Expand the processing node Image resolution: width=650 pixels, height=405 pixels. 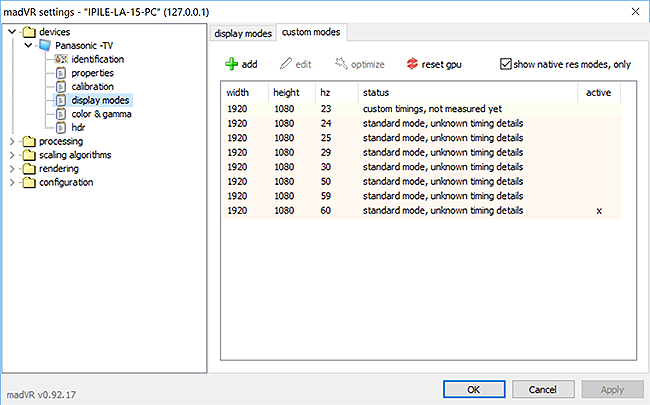(x=12, y=141)
